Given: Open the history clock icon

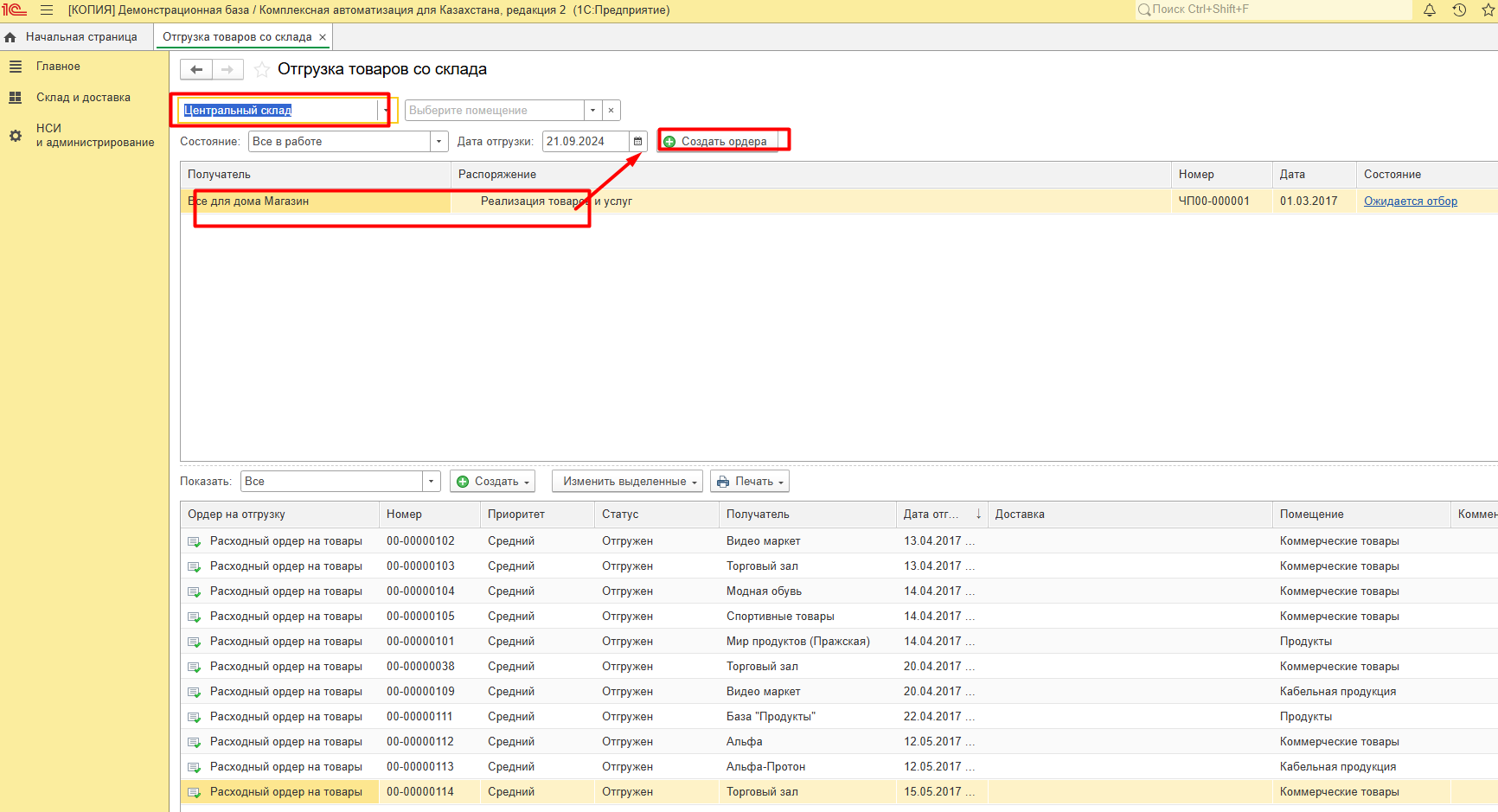Looking at the screenshot, I should (1459, 10).
